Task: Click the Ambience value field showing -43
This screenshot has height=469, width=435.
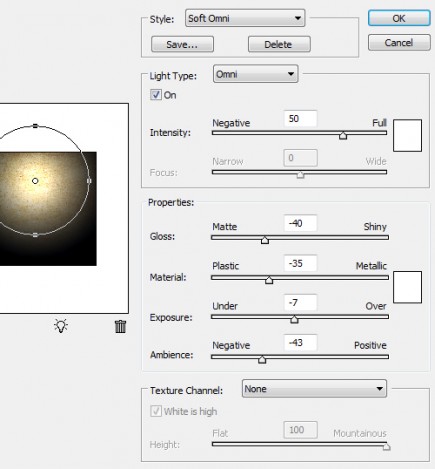Action: (300, 342)
